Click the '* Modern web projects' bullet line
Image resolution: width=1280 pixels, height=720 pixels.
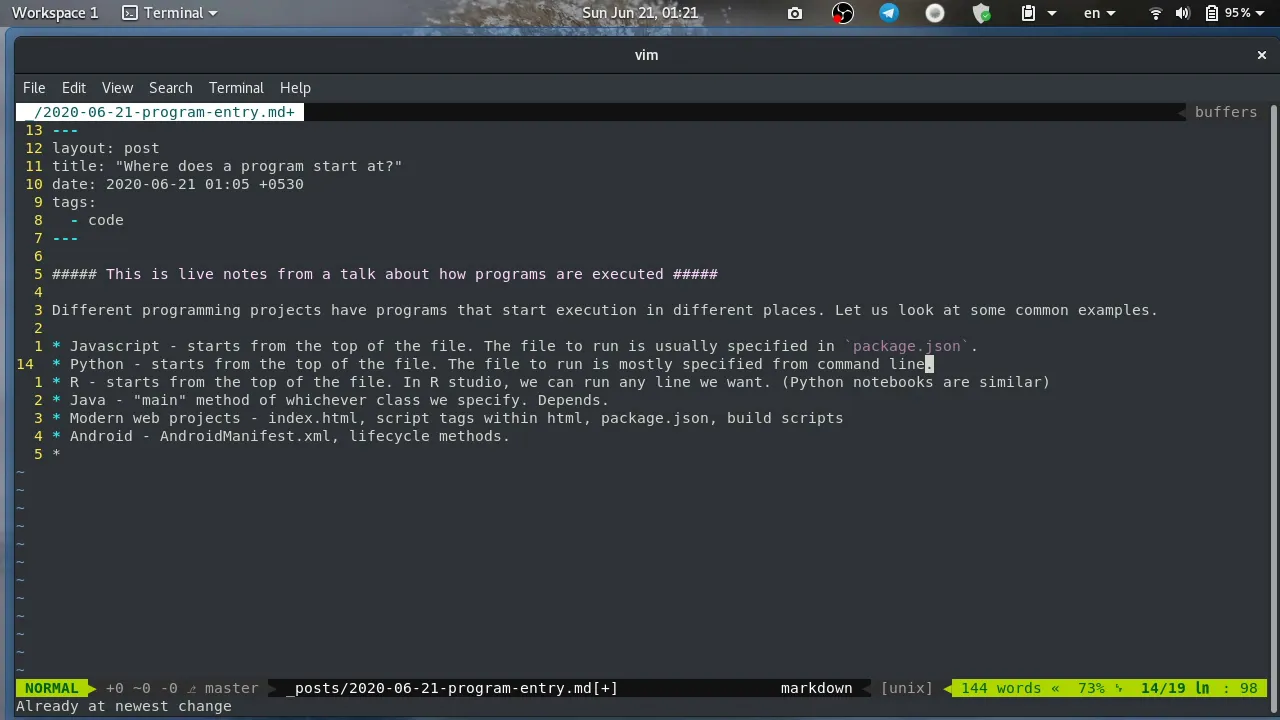448,418
